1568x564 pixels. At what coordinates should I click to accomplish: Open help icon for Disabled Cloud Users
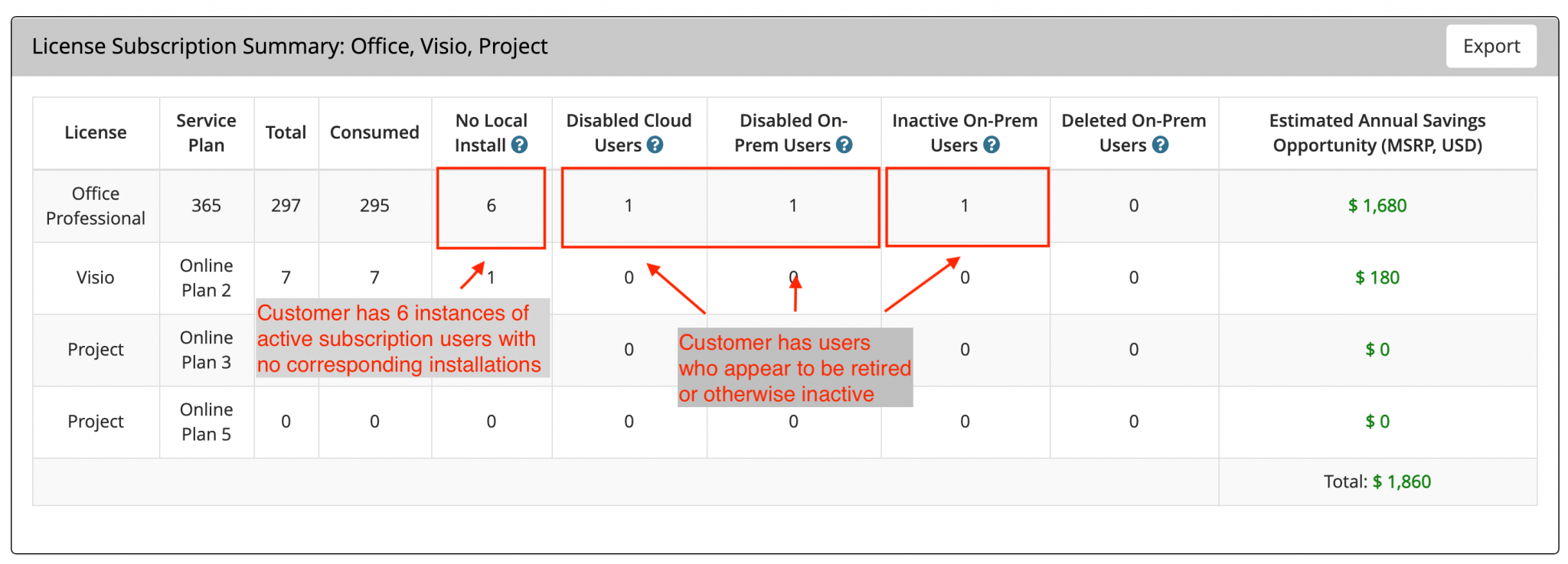pyautogui.click(x=655, y=145)
